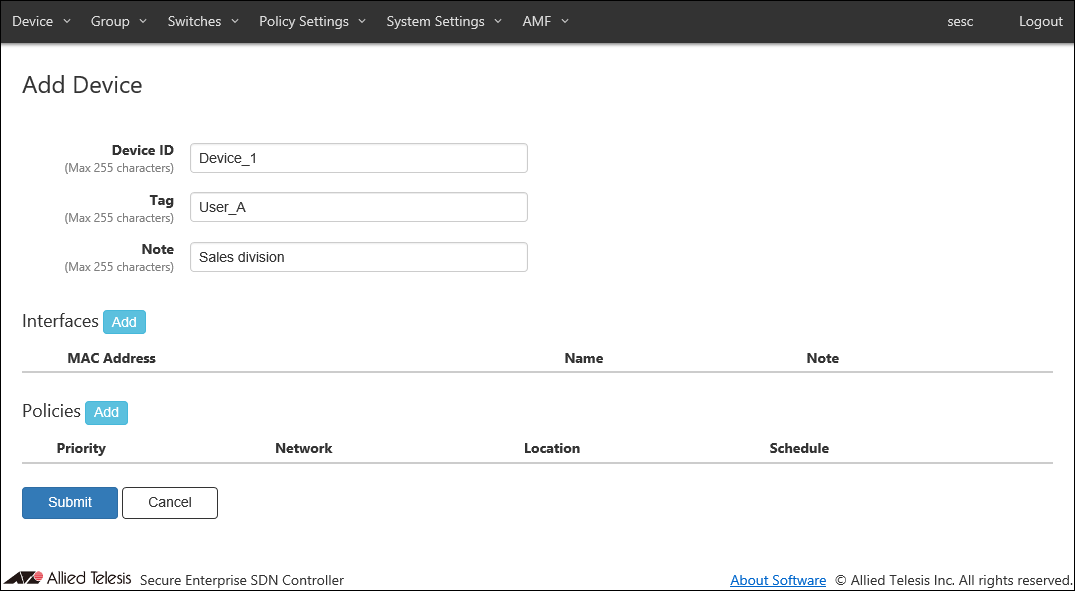
Task: Cancel adding the device
Action: 169,503
